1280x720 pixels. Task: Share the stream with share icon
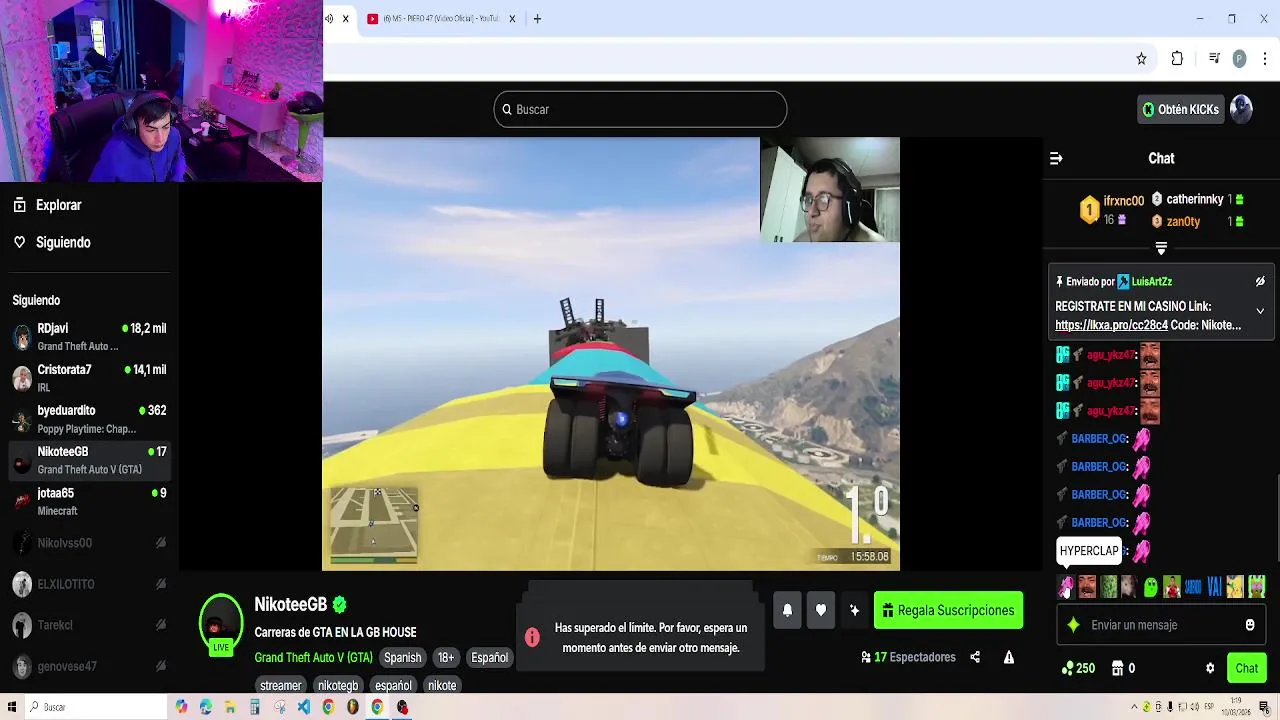point(975,657)
